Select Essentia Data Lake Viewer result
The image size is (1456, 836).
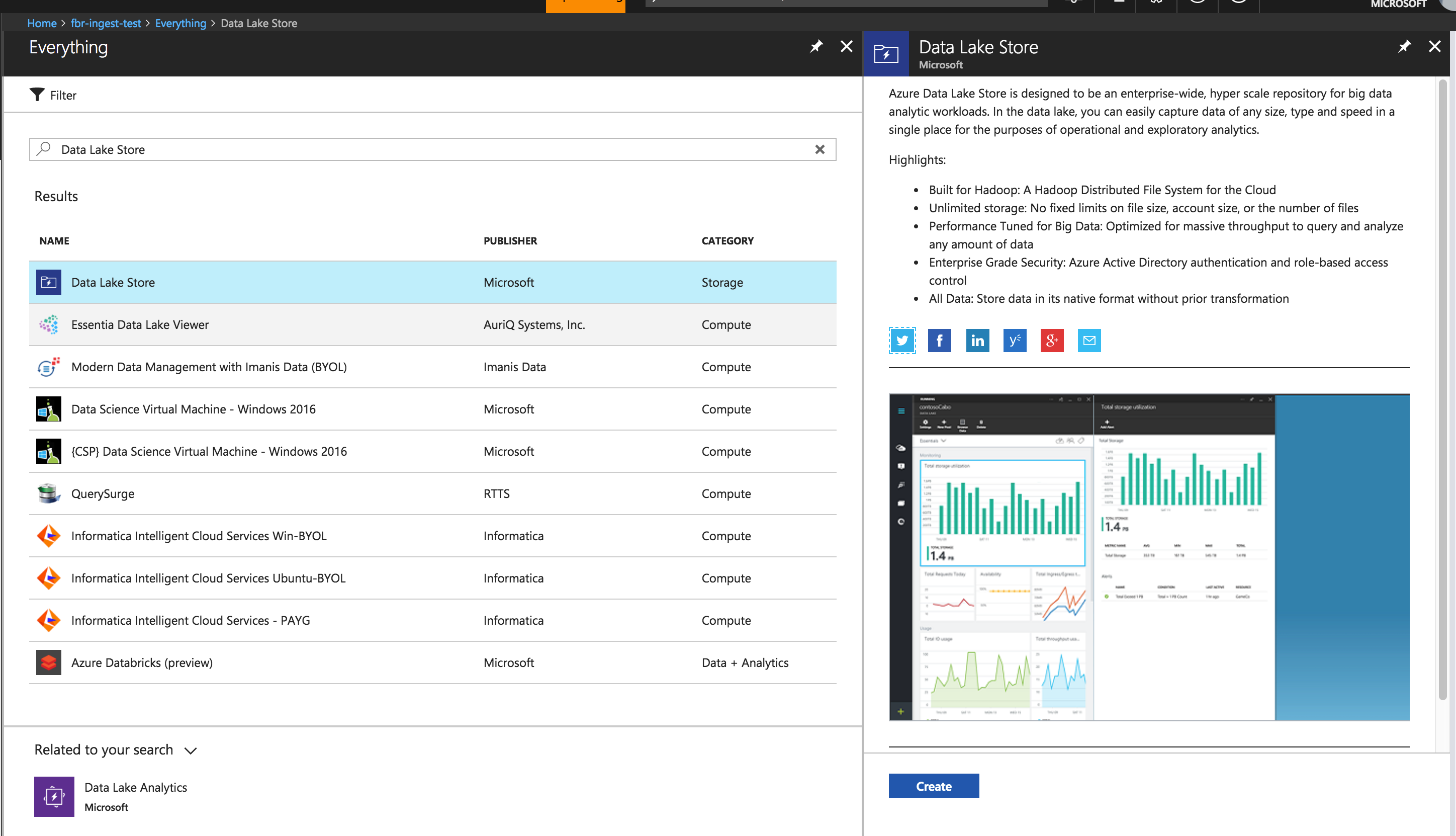(x=433, y=324)
